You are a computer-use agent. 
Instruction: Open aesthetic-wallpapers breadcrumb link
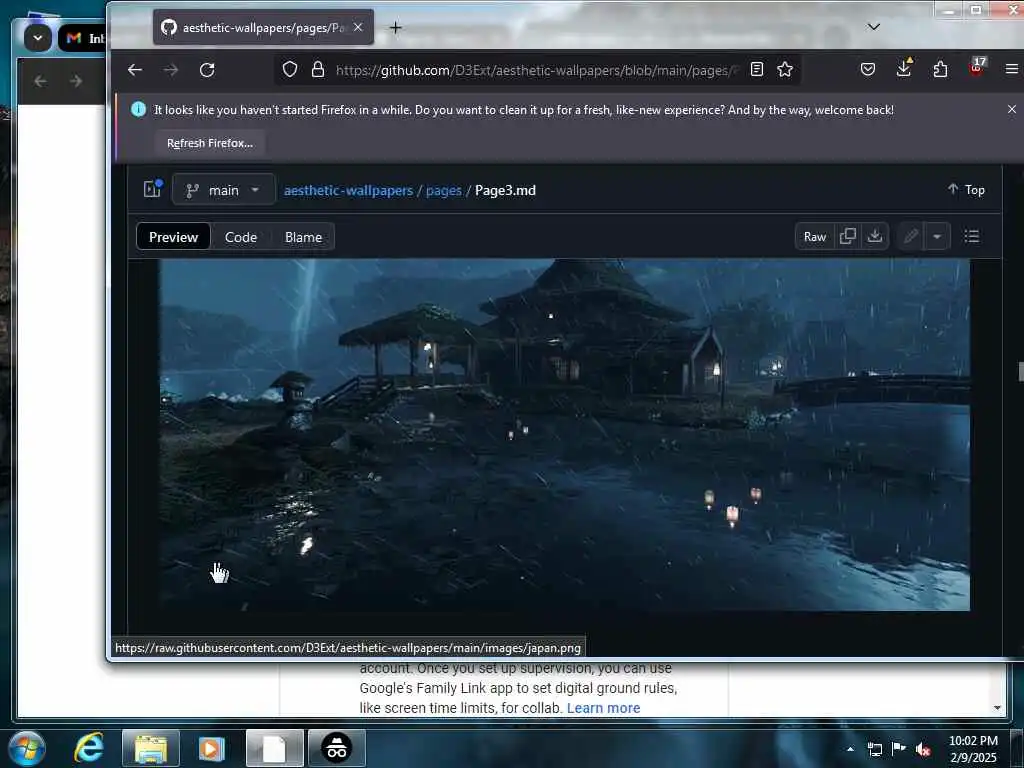tap(348, 190)
